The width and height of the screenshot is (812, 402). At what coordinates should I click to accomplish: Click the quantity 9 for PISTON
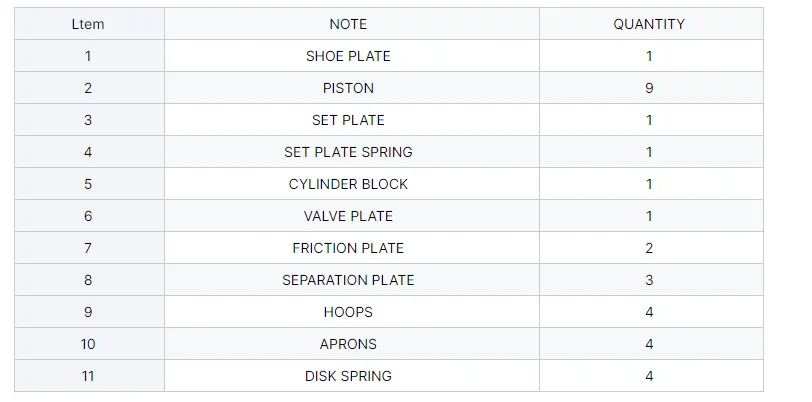pos(651,88)
